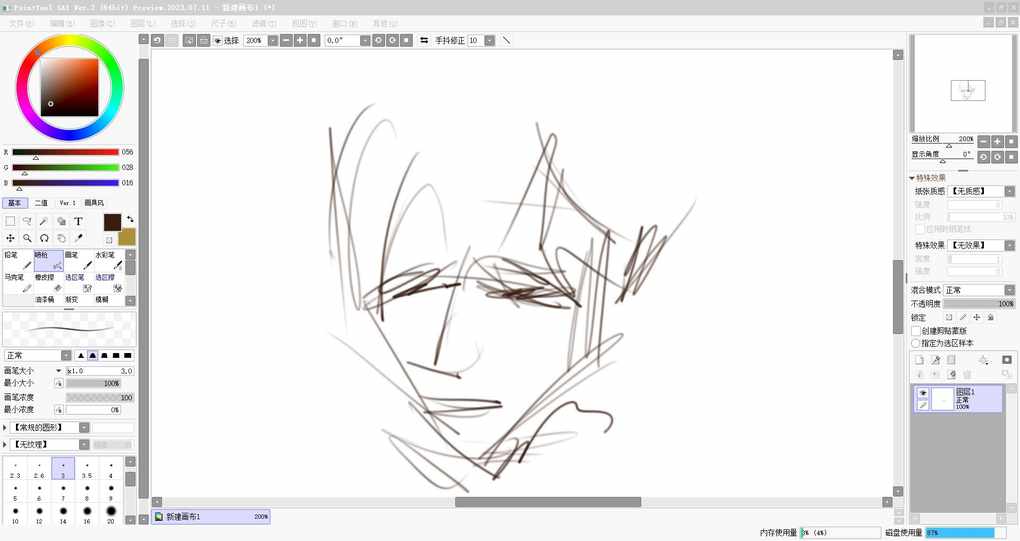Expand the 【常规的圆形】 brush shape dropdown

pos(83,427)
